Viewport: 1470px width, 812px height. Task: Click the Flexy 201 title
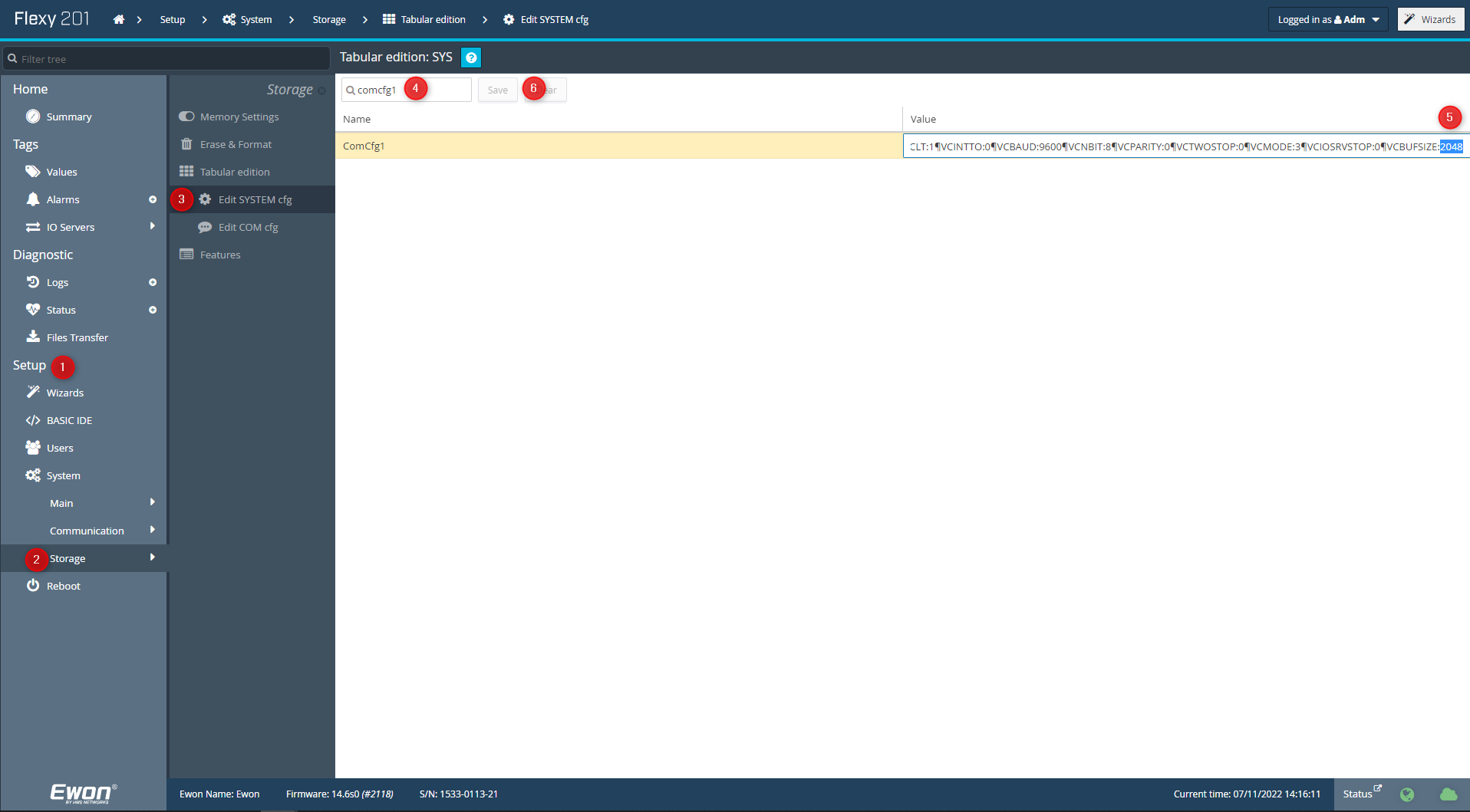(x=52, y=19)
